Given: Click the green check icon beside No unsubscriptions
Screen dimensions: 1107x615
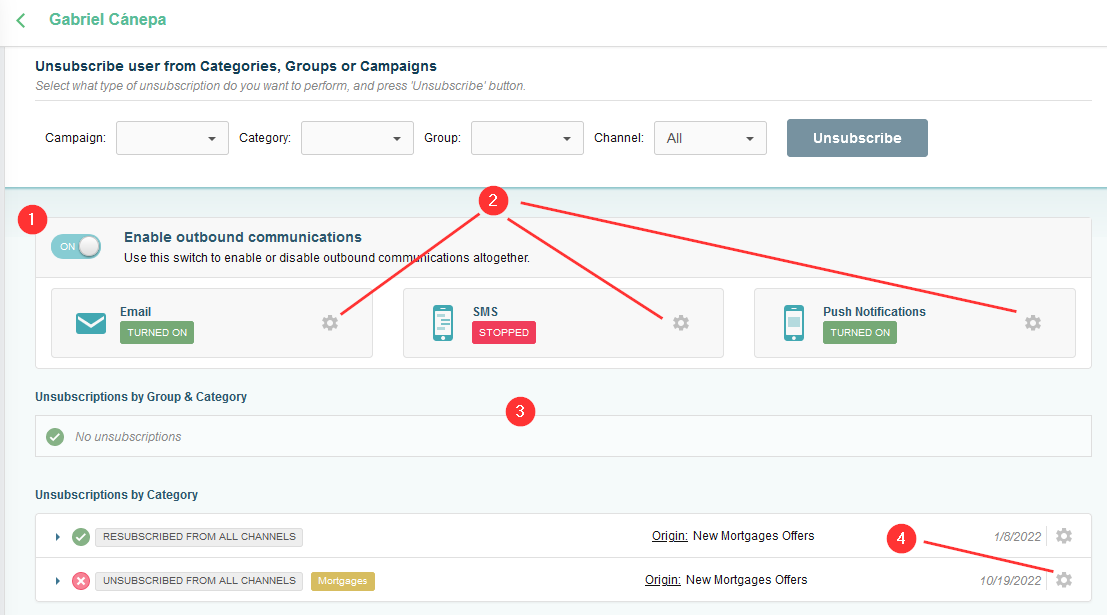Looking at the screenshot, I should click(55, 437).
